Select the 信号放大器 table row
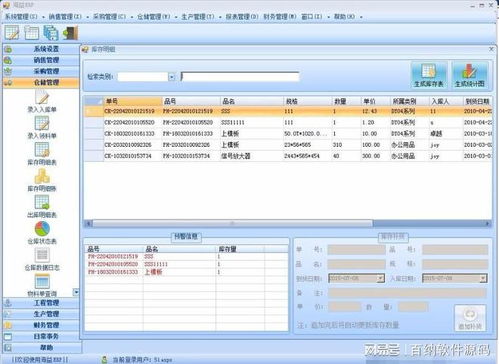The width and height of the screenshot is (499, 364). 288,156
